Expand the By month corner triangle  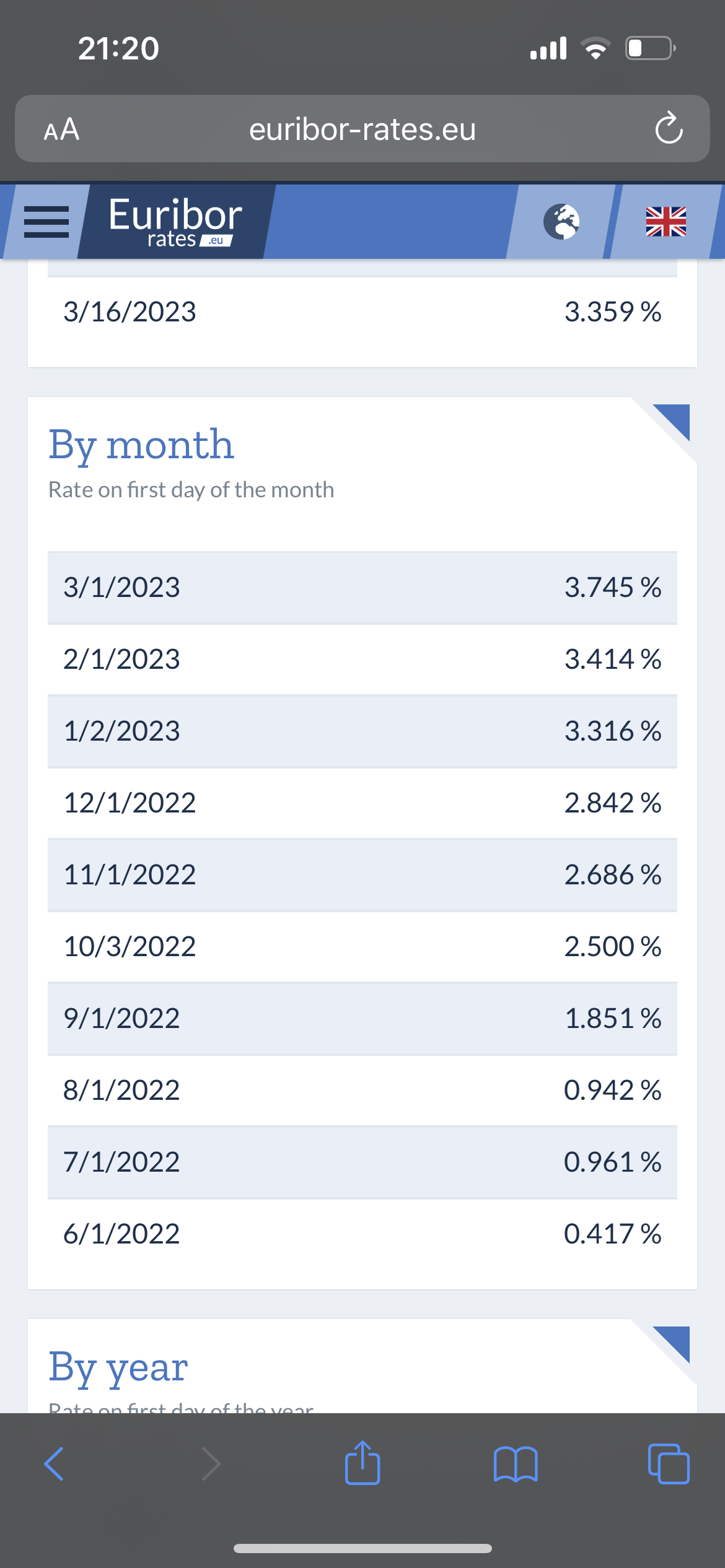672,422
